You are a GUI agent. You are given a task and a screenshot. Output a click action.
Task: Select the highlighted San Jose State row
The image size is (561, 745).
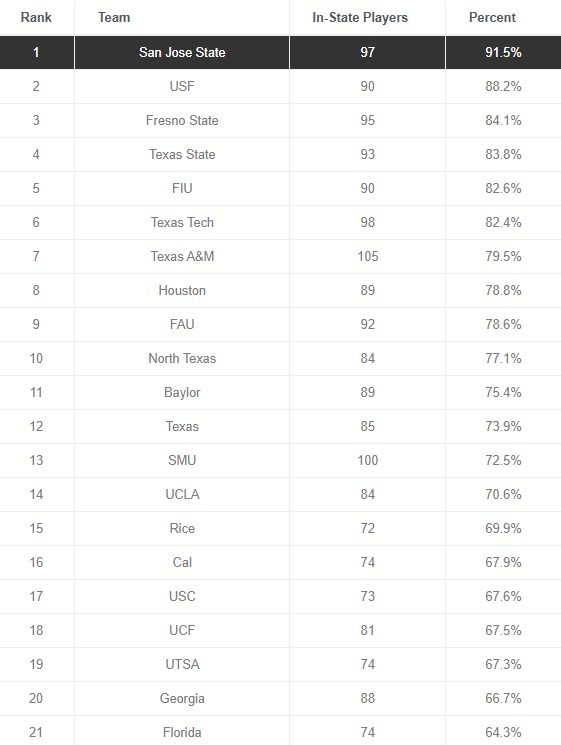pyautogui.click(x=280, y=52)
